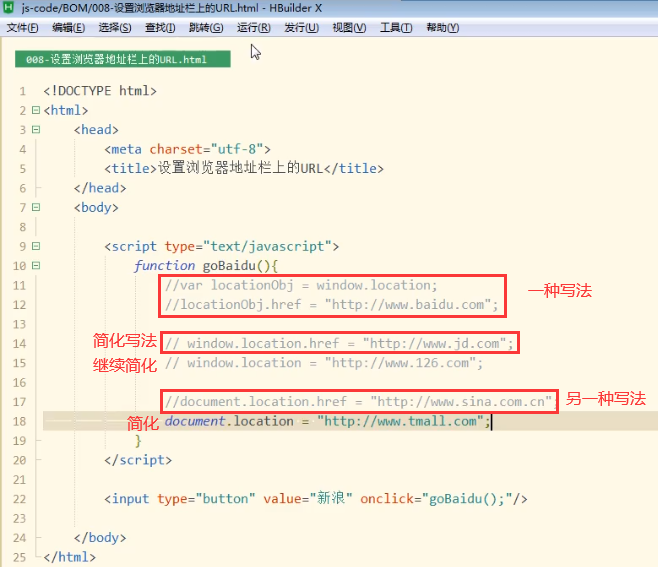Click the onclick="goBaidu();" attribute
This screenshot has width=658, height=567.
tap(436, 499)
